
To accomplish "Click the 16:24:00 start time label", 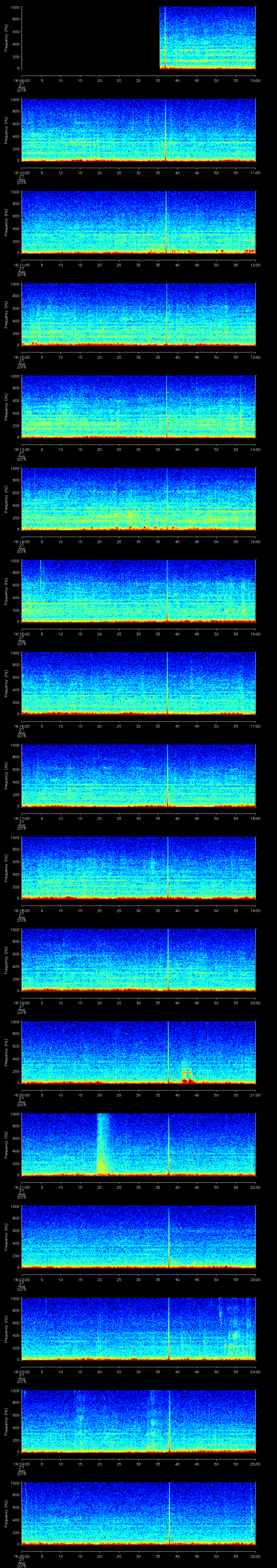I will (x=21, y=1463).
